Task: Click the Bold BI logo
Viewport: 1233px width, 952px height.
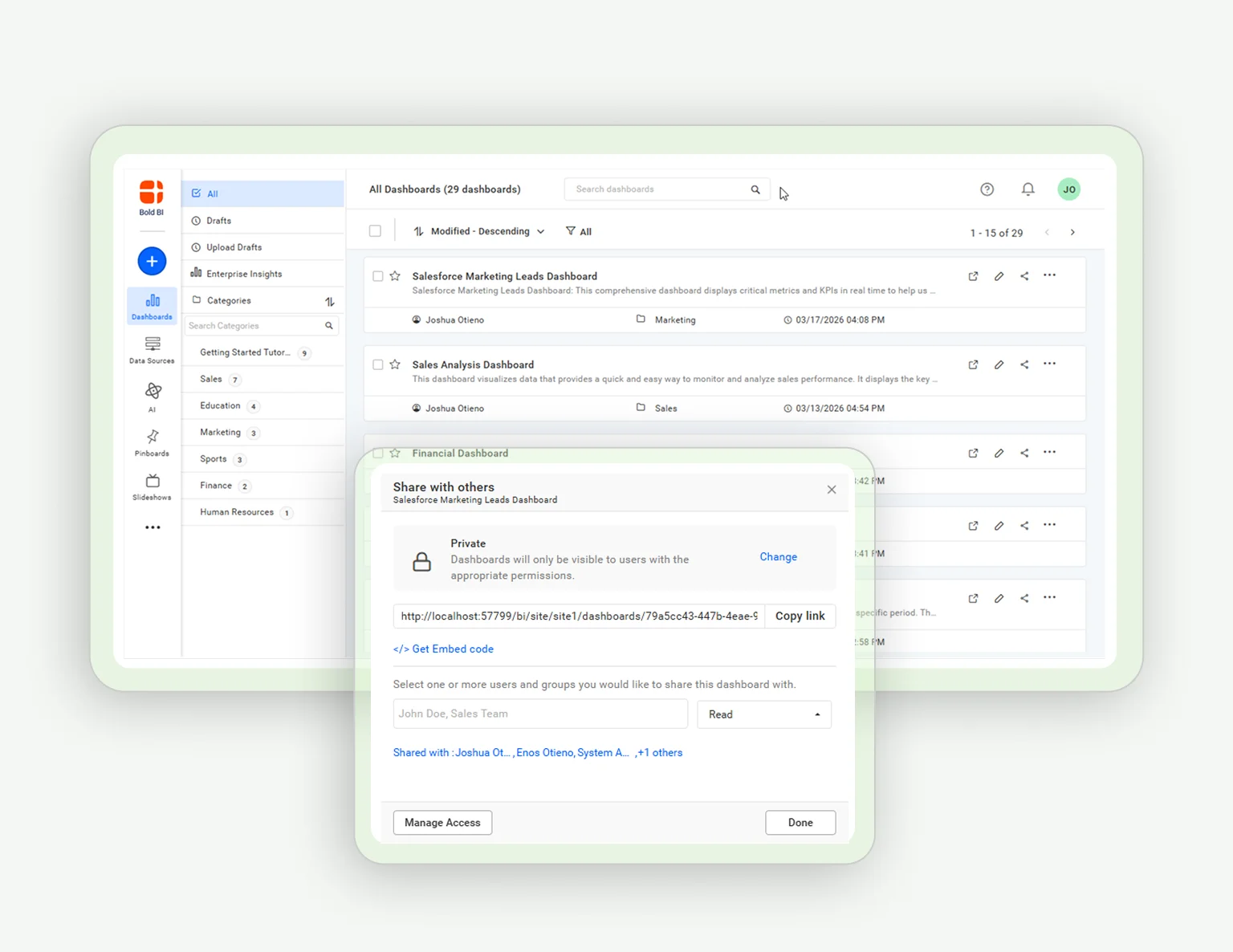Action: pyautogui.click(x=151, y=197)
